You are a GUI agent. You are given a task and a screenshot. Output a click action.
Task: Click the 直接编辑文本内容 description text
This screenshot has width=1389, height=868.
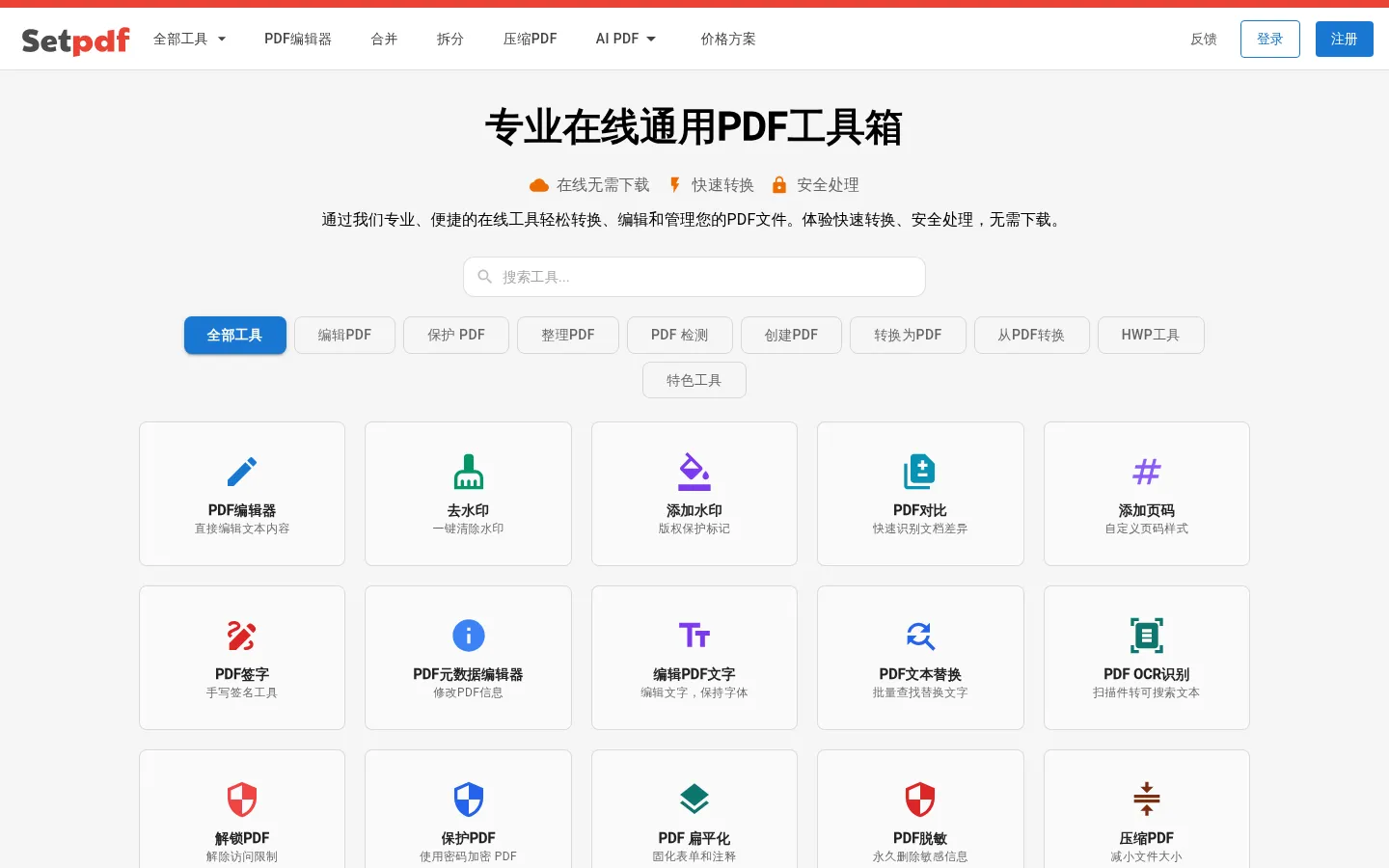point(242,529)
